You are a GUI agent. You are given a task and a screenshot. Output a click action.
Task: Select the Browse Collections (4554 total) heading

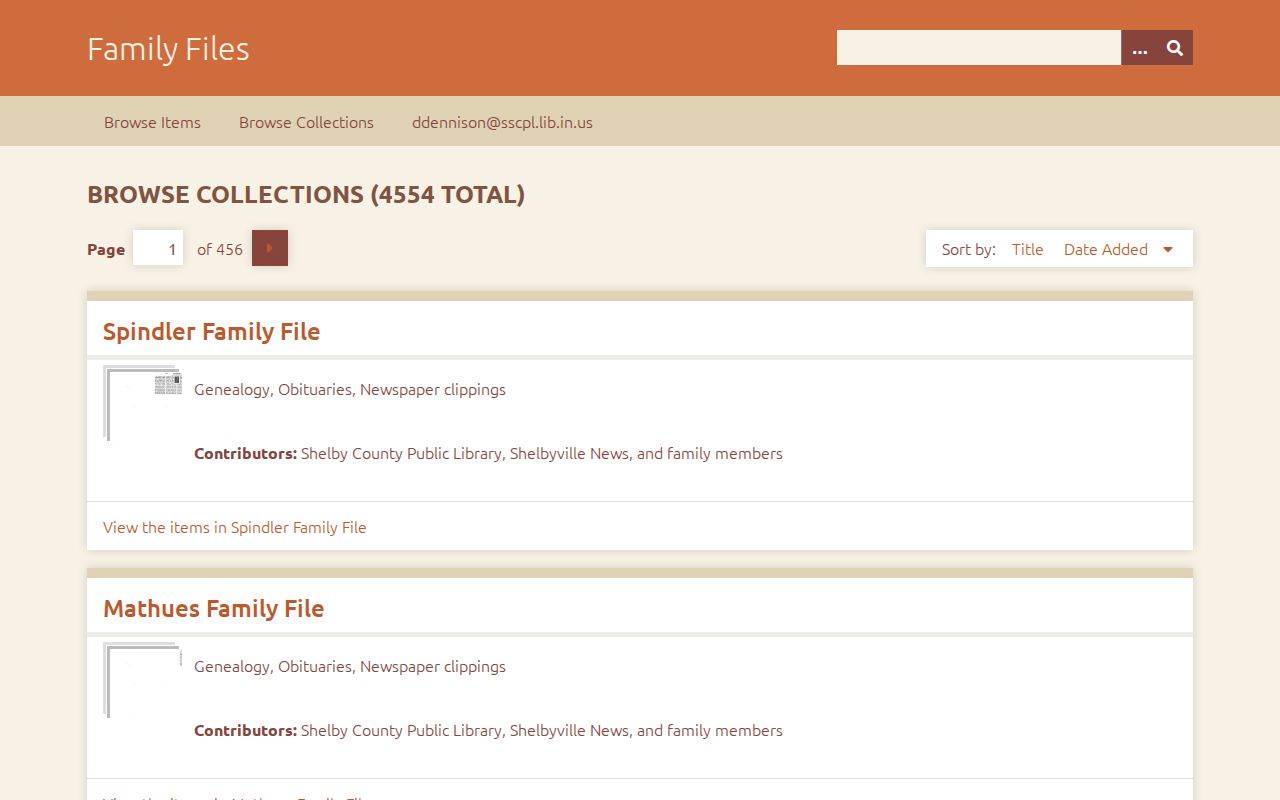(x=306, y=194)
